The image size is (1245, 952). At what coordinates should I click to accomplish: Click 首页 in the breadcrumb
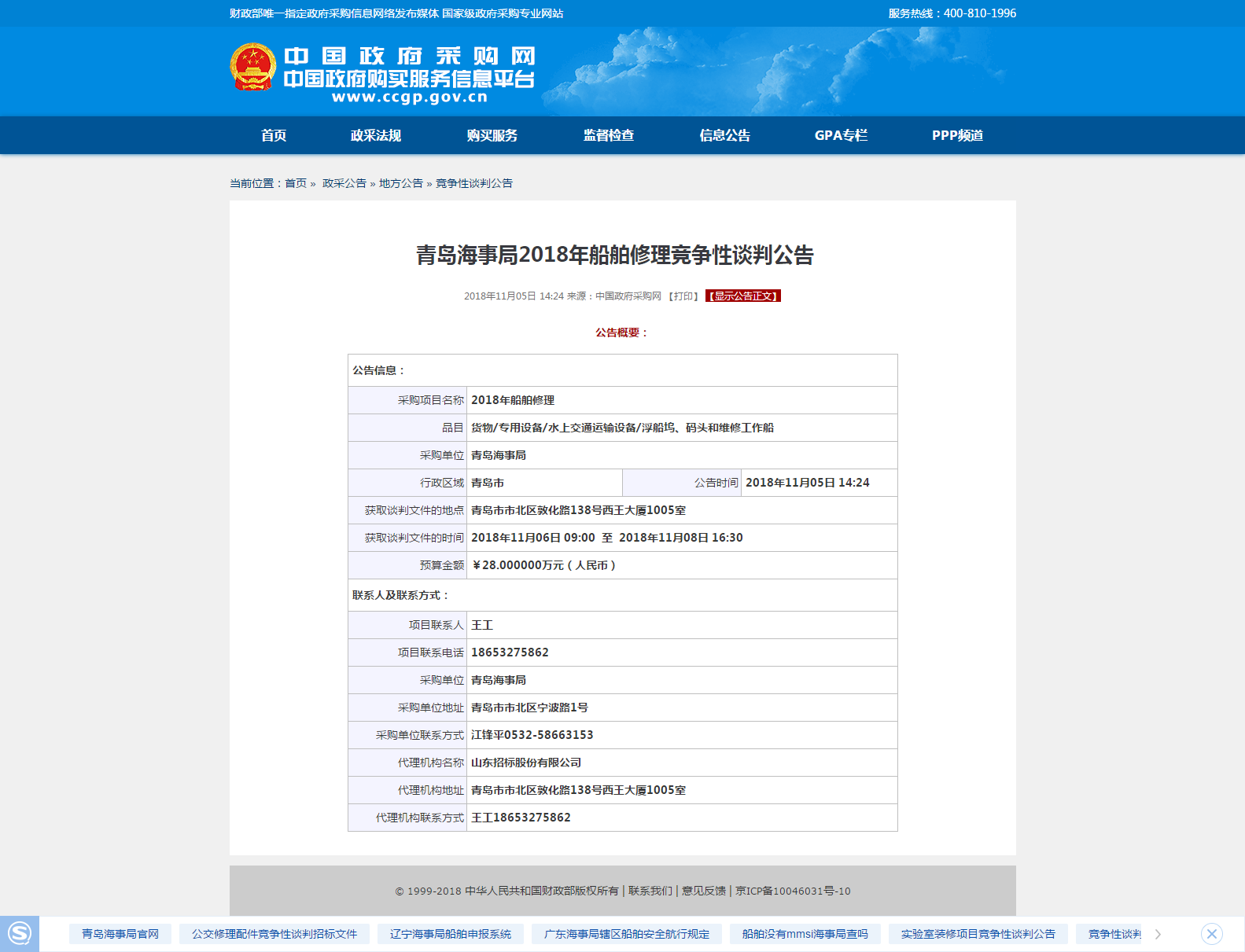(296, 183)
